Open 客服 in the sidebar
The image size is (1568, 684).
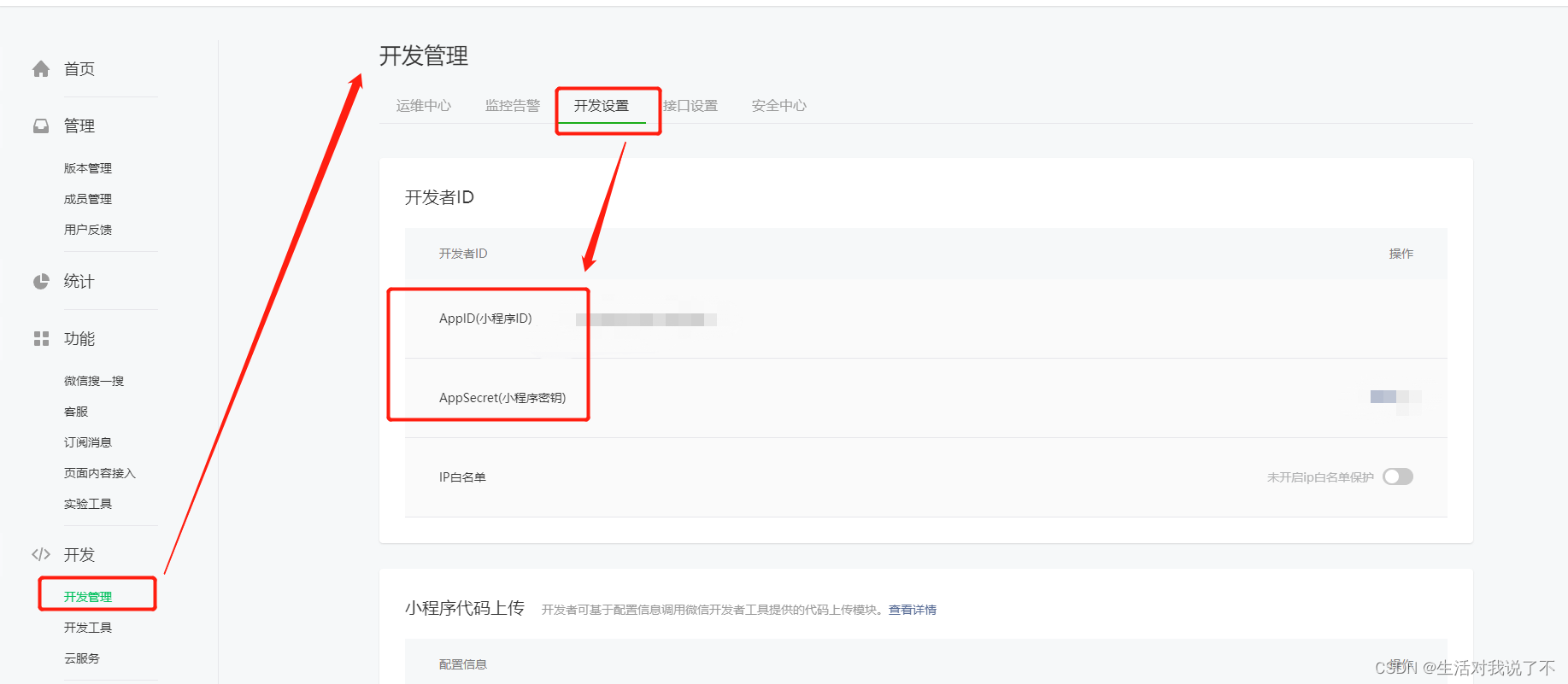coord(76,412)
